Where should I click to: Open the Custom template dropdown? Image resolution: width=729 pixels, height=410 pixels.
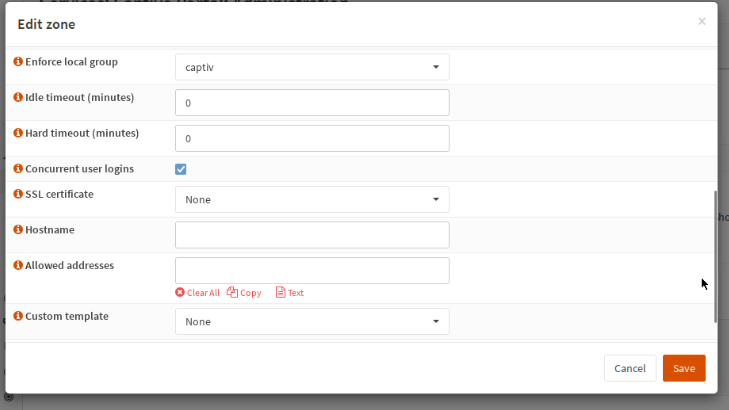312,322
